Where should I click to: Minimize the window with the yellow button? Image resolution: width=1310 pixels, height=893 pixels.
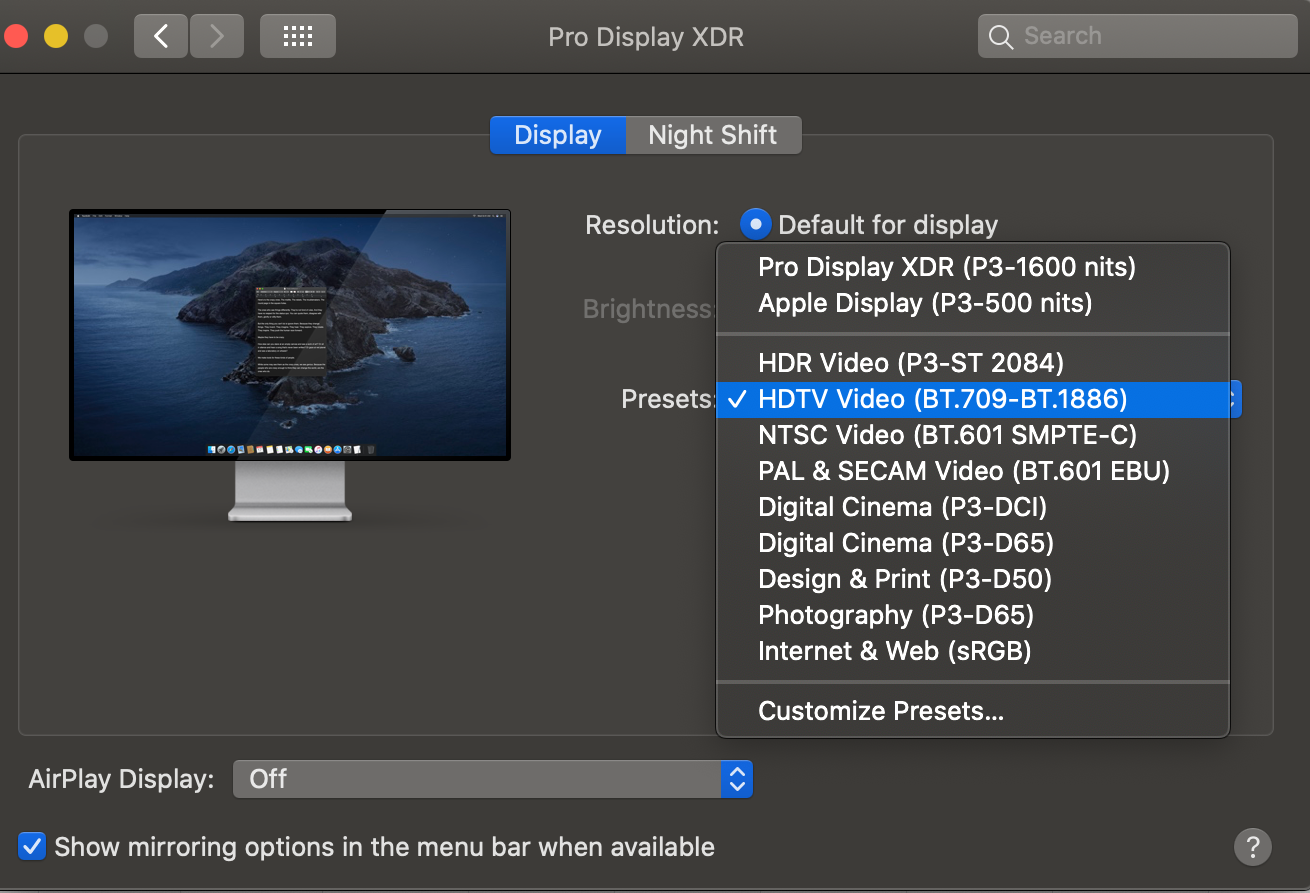pyautogui.click(x=55, y=37)
